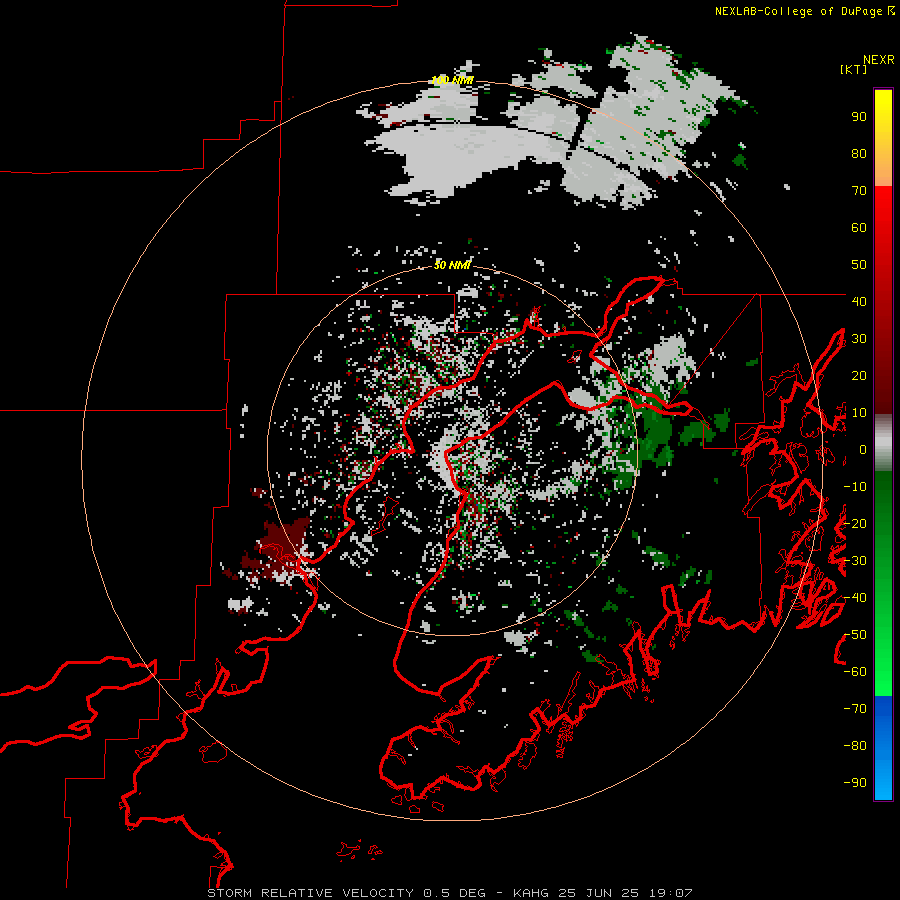Click the 70 value on velocity scale
900x900 pixels.
pos(859,191)
